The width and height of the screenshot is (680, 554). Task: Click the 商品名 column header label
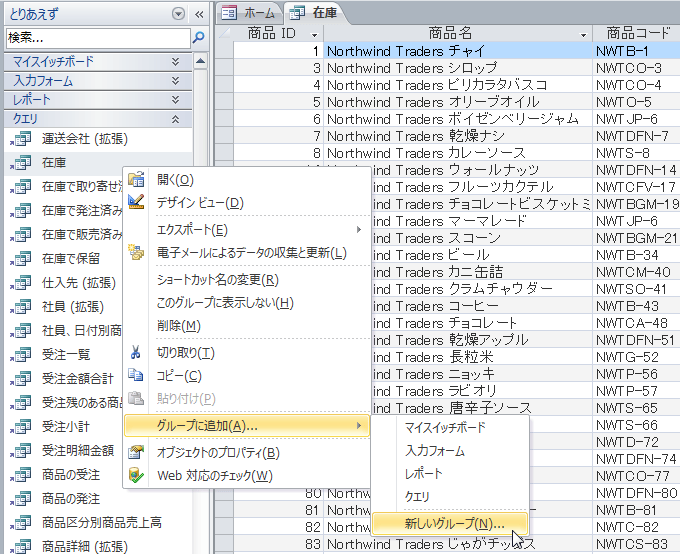450,33
